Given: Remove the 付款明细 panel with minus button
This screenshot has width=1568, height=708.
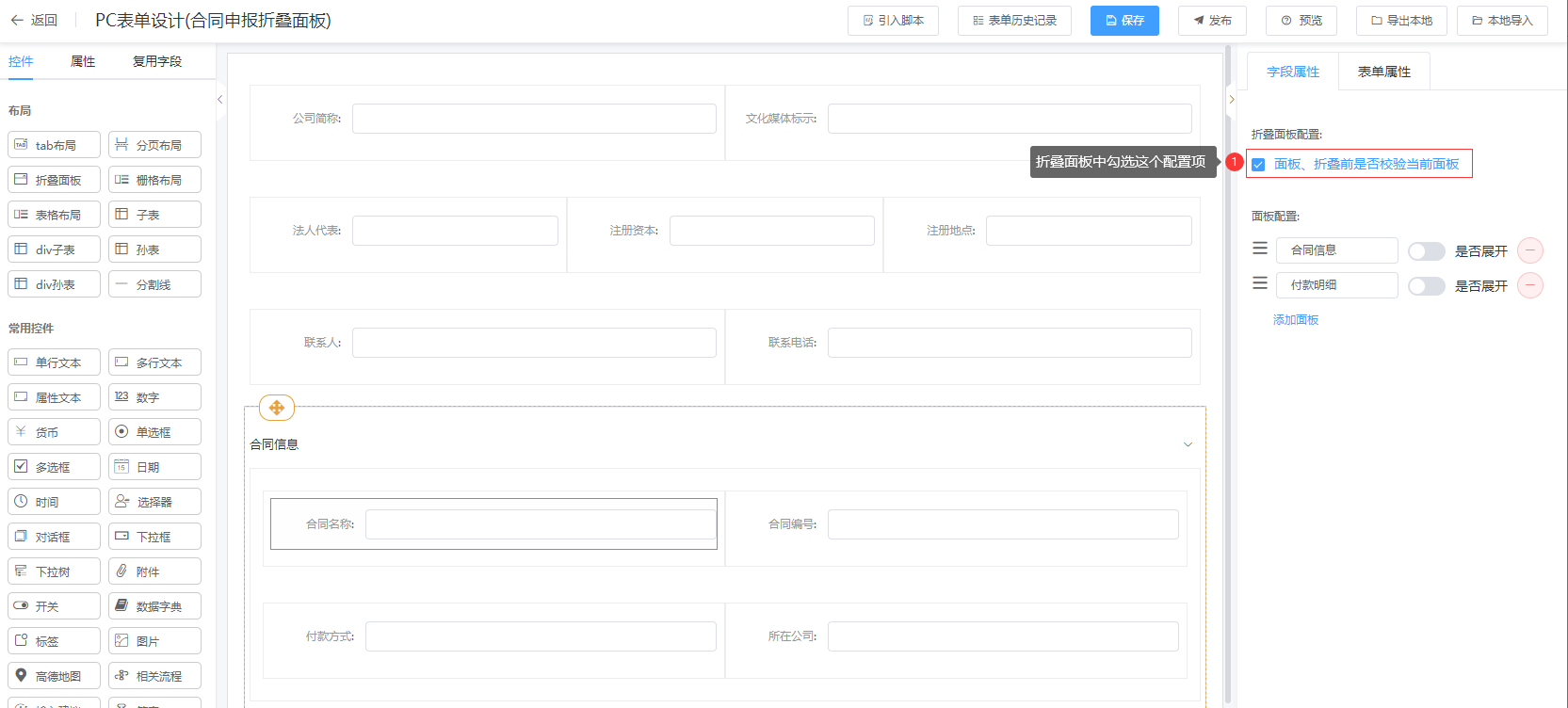Looking at the screenshot, I should coord(1530,285).
